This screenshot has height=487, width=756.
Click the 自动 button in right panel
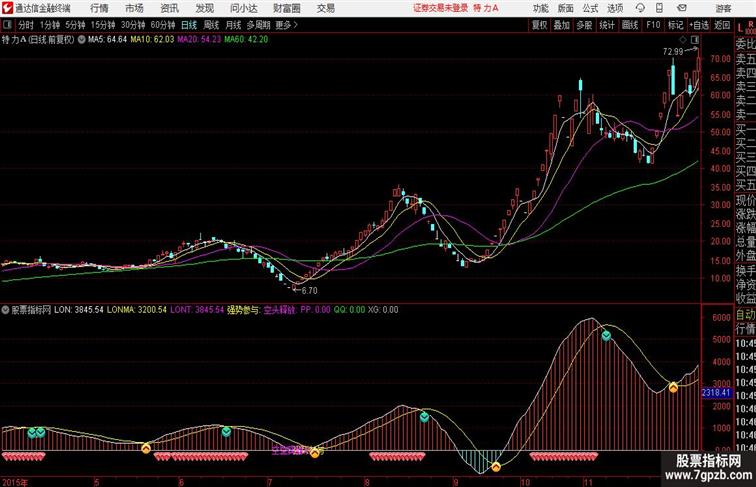[x=745, y=315]
